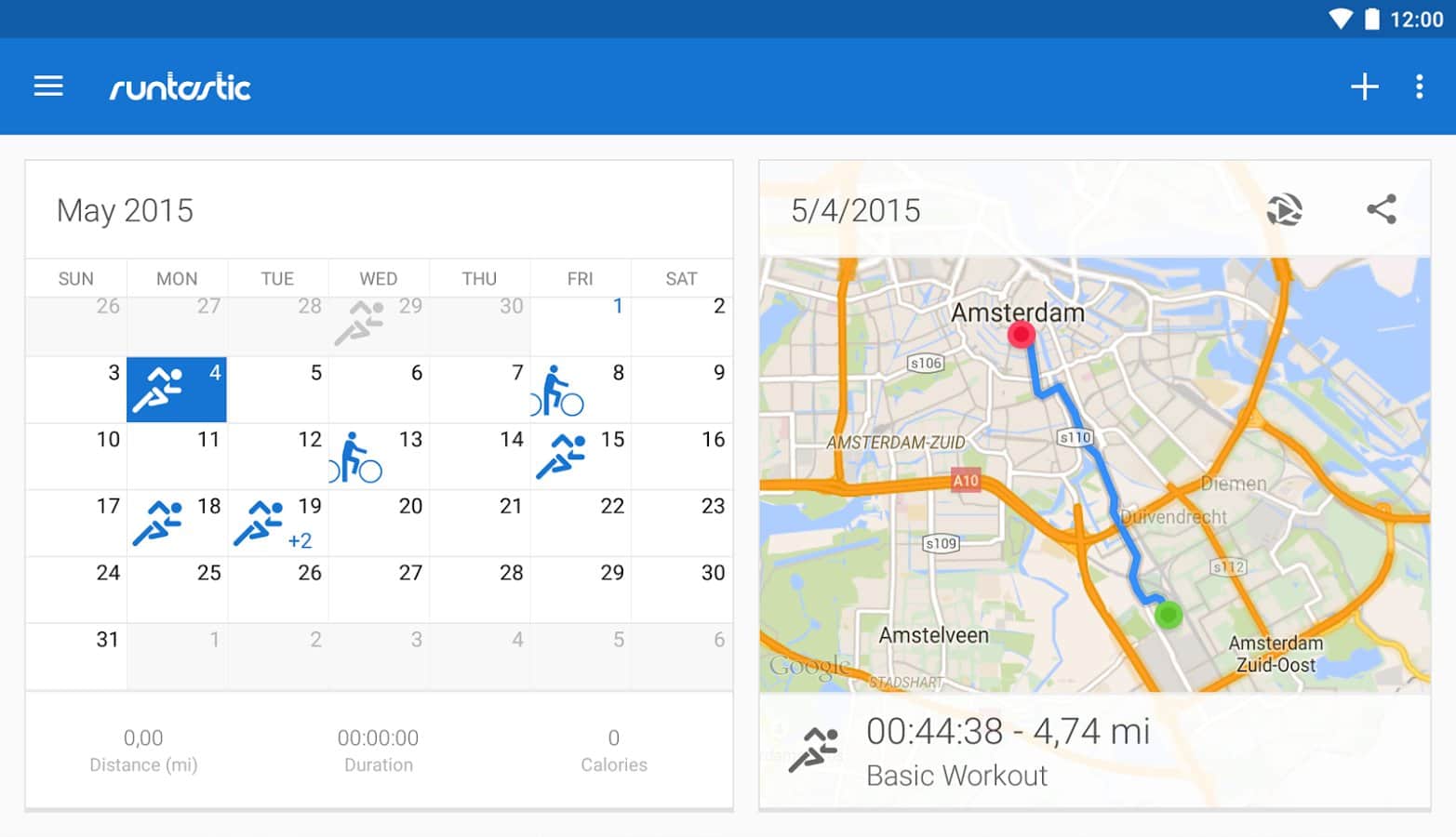
Task: Open the three-dot overflow menu
Action: point(1419,86)
